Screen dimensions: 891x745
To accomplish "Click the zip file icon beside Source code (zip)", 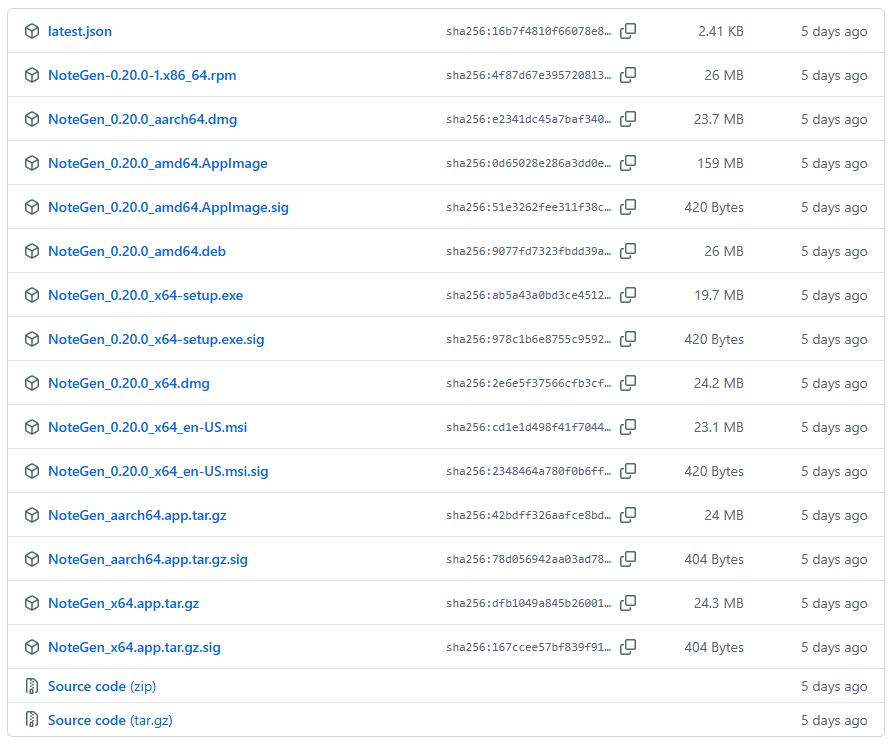I will click(32, 686).
